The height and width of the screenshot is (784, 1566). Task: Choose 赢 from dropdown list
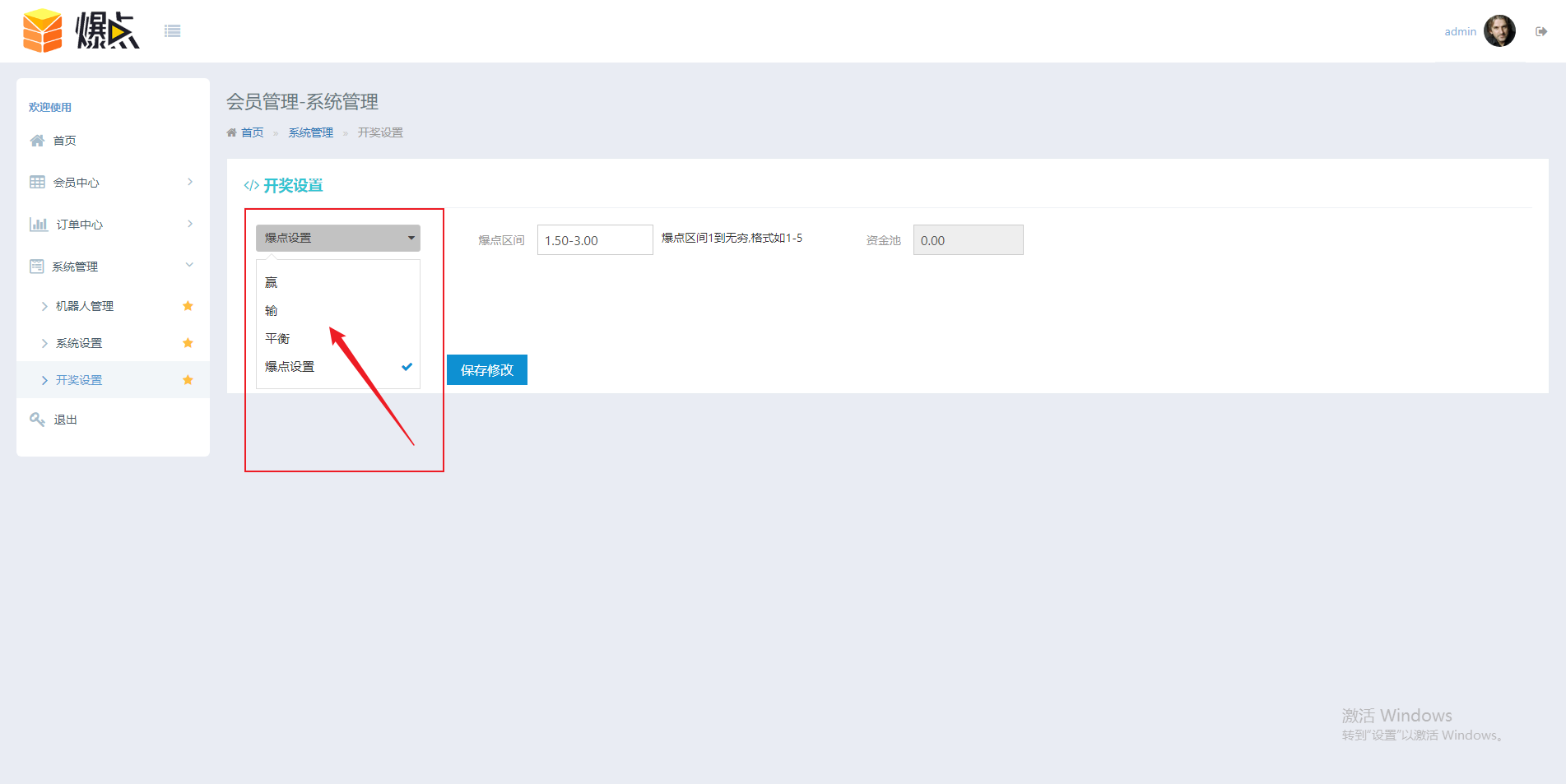coord(272,282)
